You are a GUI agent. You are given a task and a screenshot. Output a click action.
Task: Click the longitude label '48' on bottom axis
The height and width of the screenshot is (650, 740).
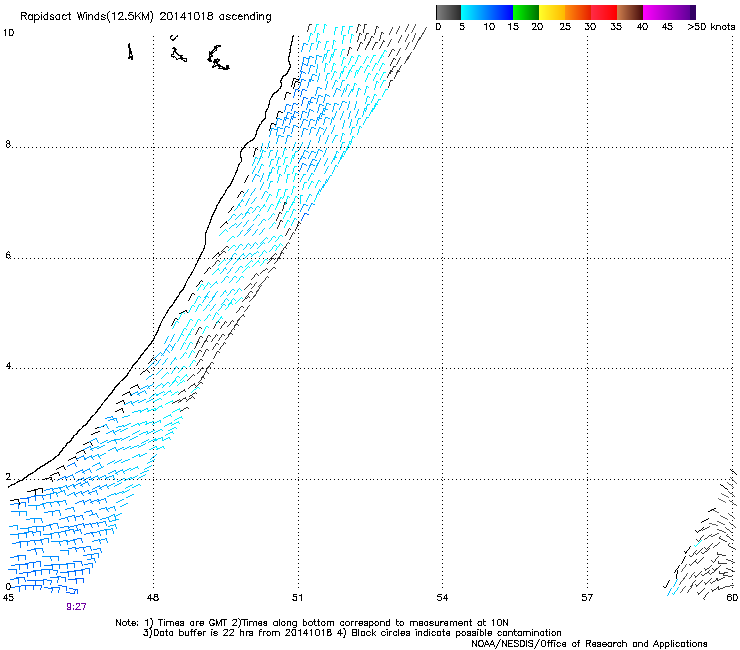153,598
